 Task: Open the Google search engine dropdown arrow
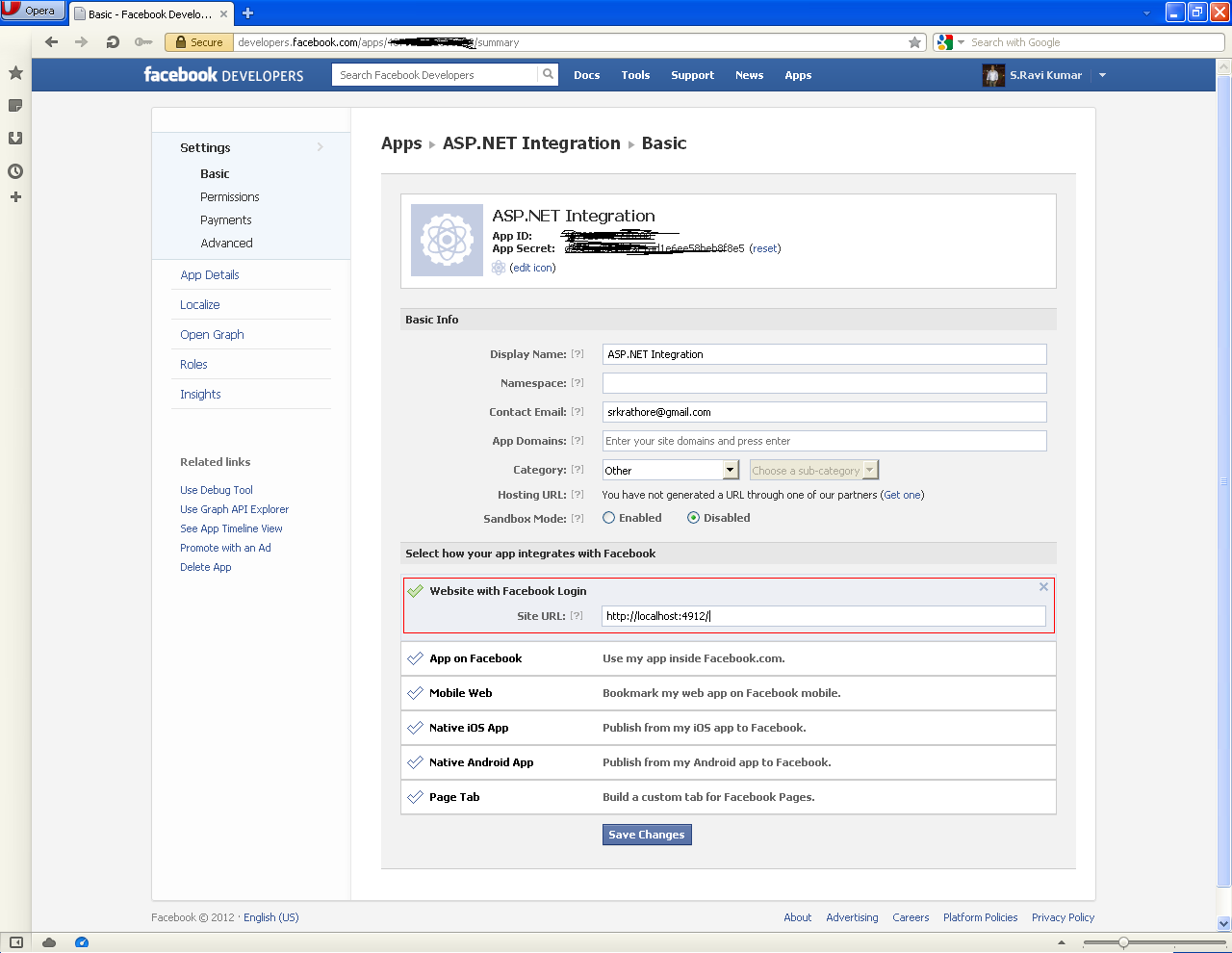[959, 42]
